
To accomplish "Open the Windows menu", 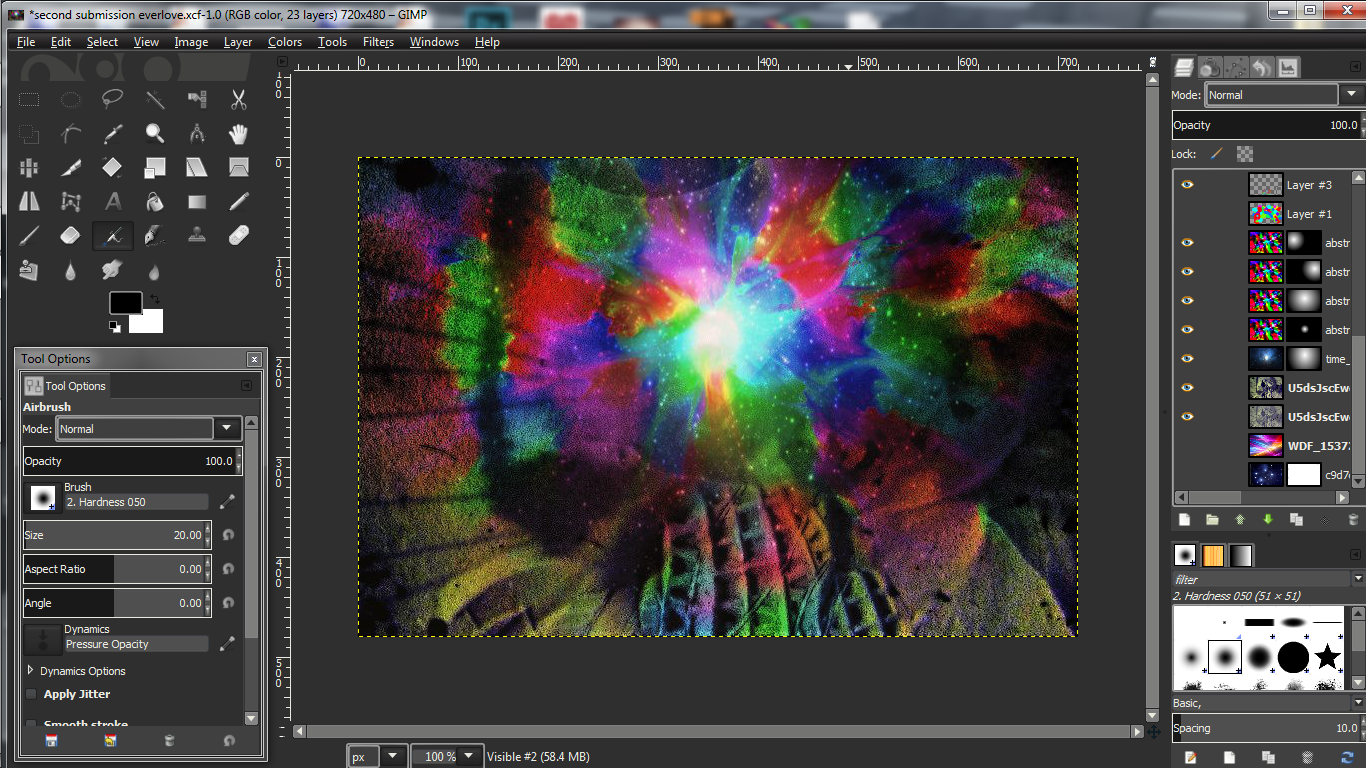I will (434, 42).
